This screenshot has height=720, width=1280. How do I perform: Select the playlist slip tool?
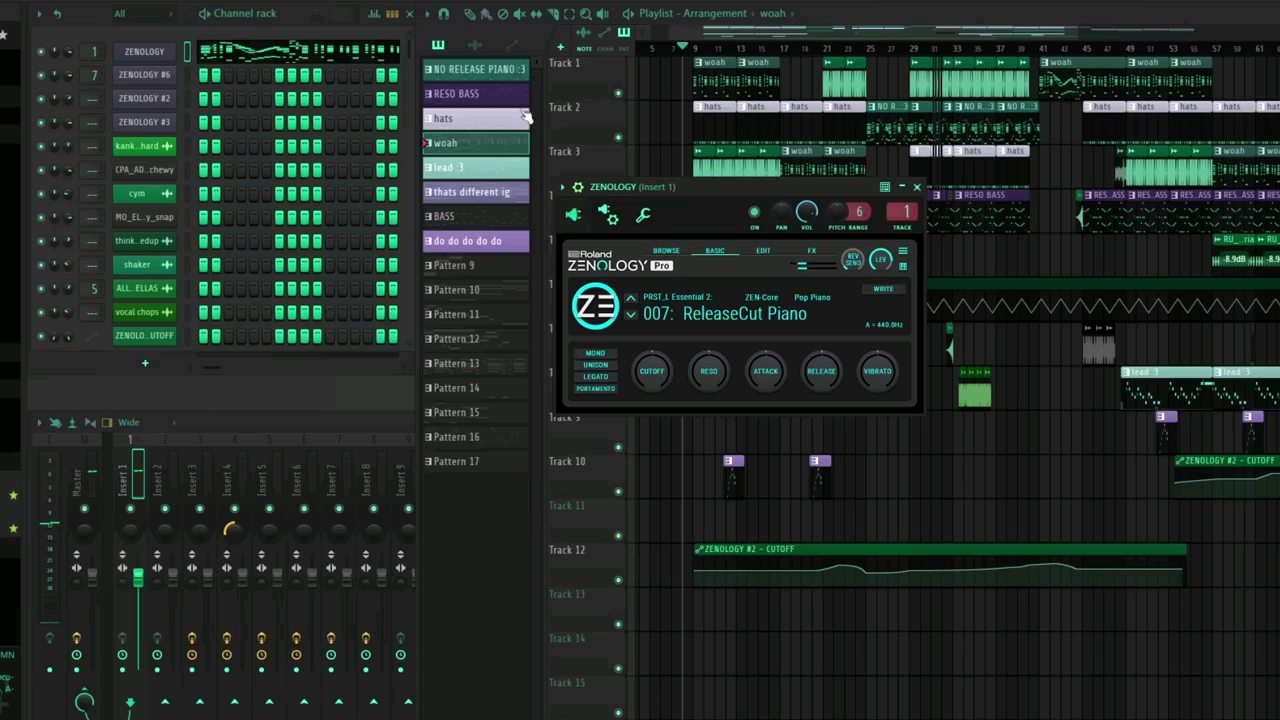(x=536, y=14)
